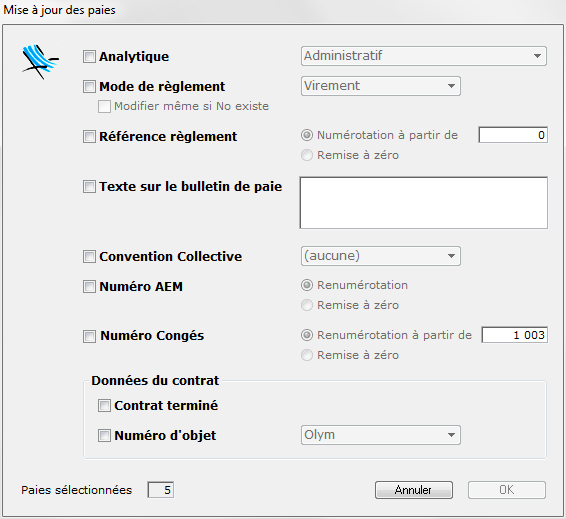Choose Remise à zéro under Numéro Congés
The image size is (566, 519).
tap(307, 355)
